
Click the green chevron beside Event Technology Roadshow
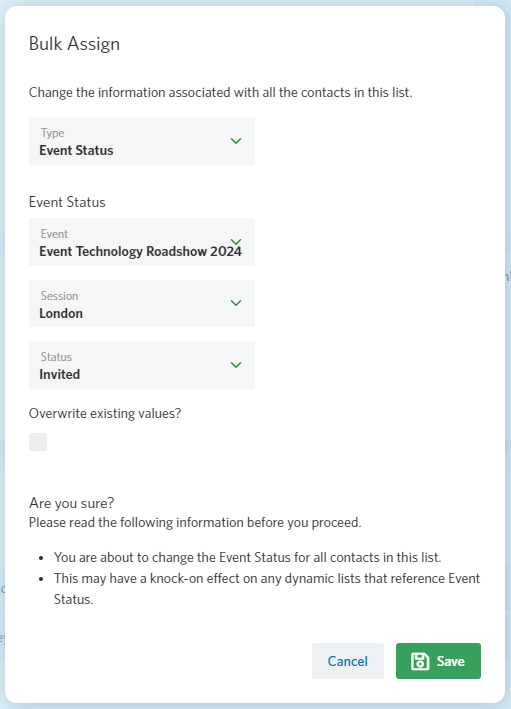(236, 241)
